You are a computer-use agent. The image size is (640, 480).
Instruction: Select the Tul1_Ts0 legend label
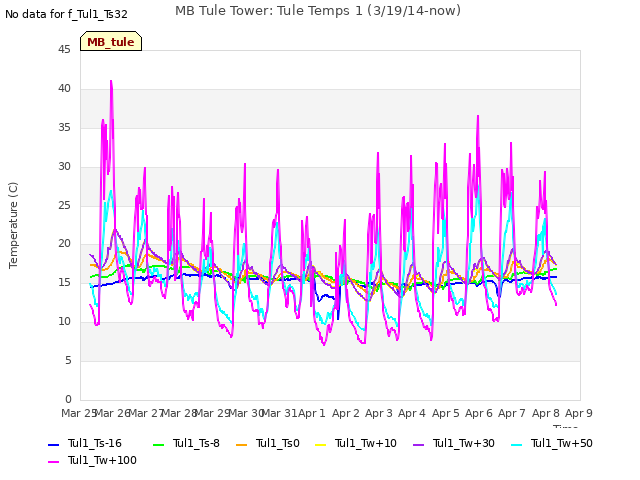[x=278, y=443]
